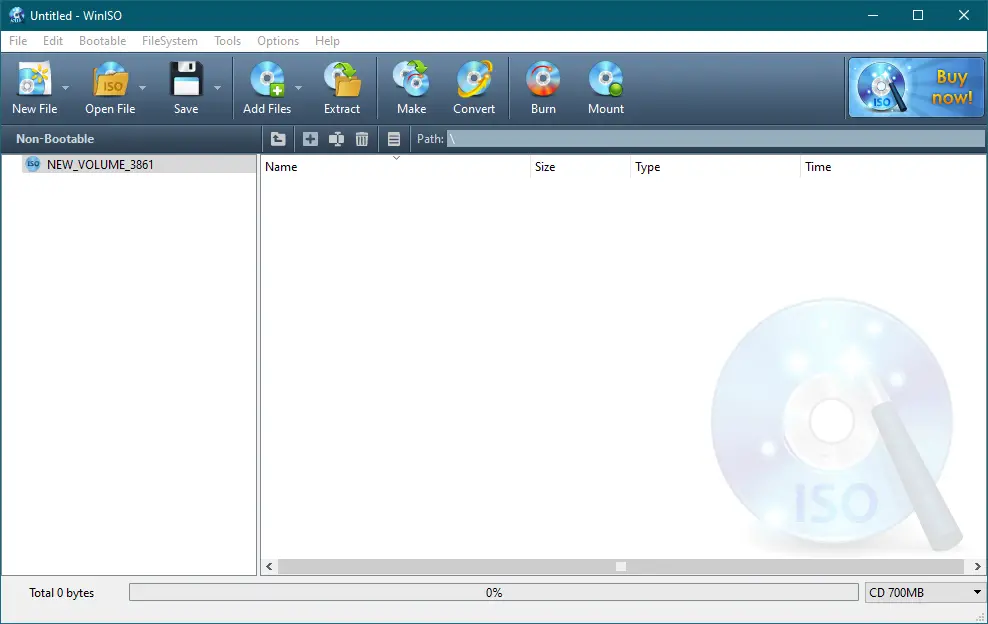Click the Path input field
The width and height of the screenshot is (988, 624).
pyautogui.click(x=715, y=139)
